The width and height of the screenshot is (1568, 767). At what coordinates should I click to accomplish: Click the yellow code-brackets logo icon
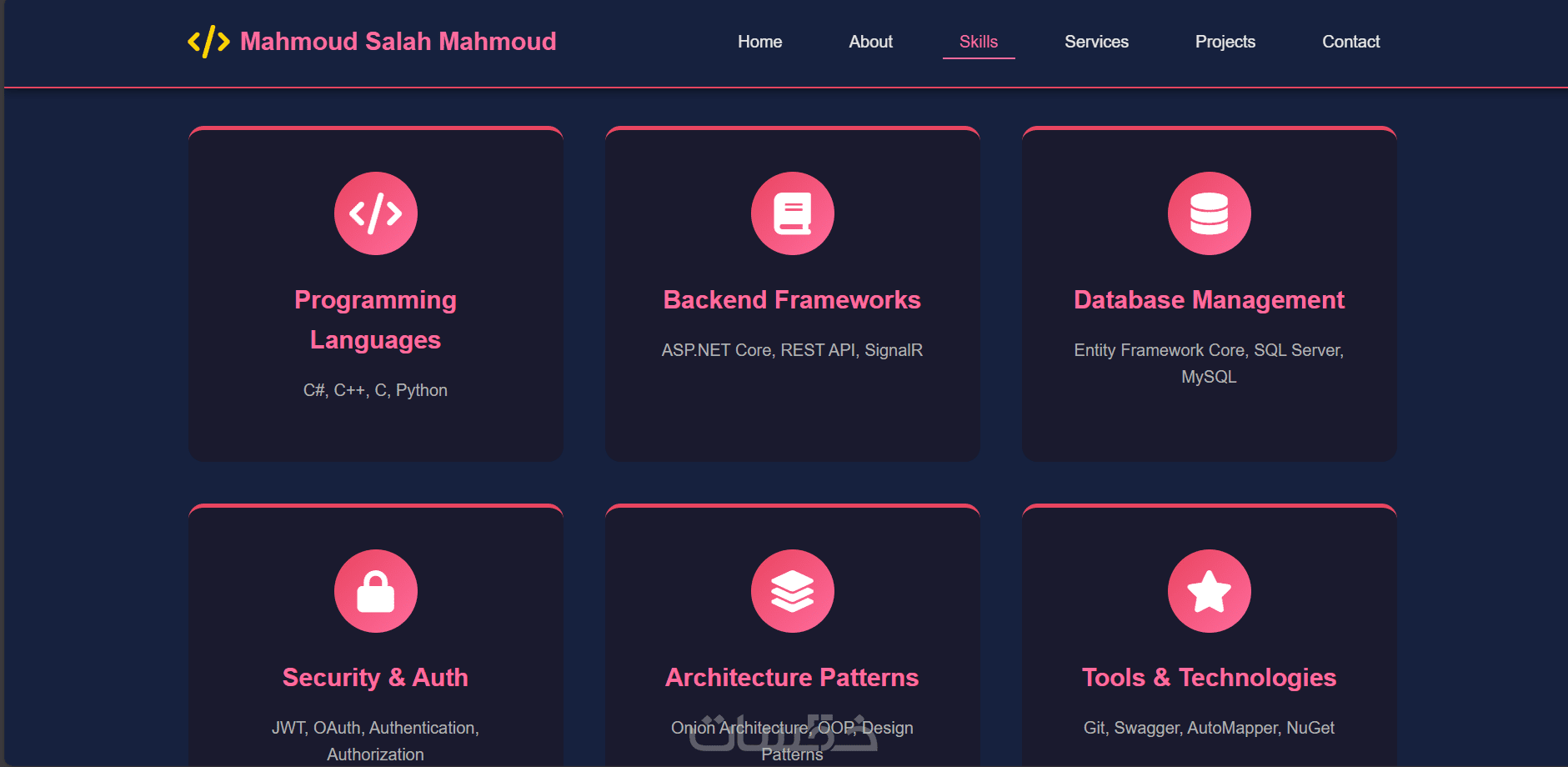pyautogui.click(x=208, y=42)
